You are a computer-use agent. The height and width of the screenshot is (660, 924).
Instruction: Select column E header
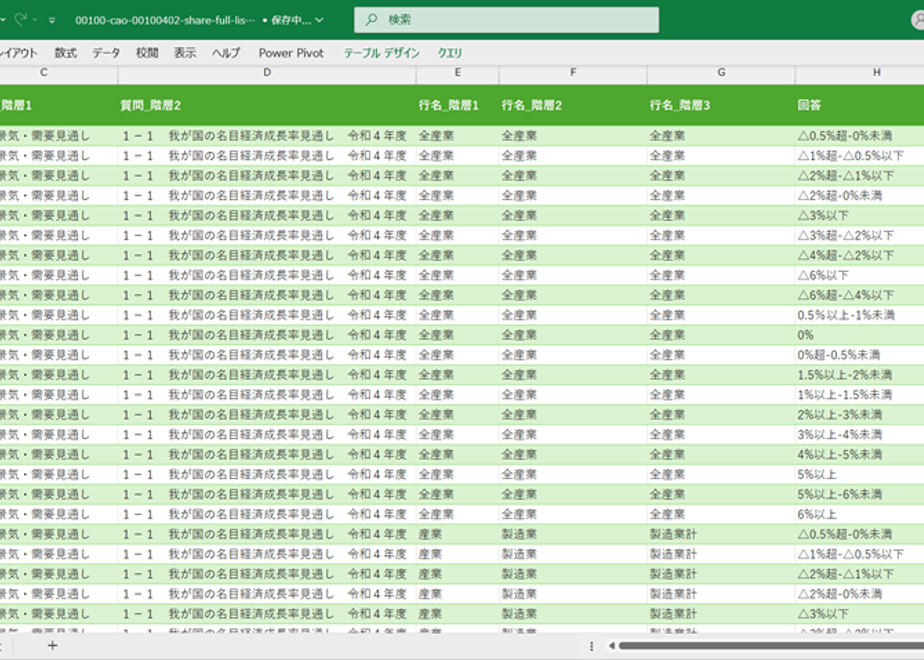[457, 73]
